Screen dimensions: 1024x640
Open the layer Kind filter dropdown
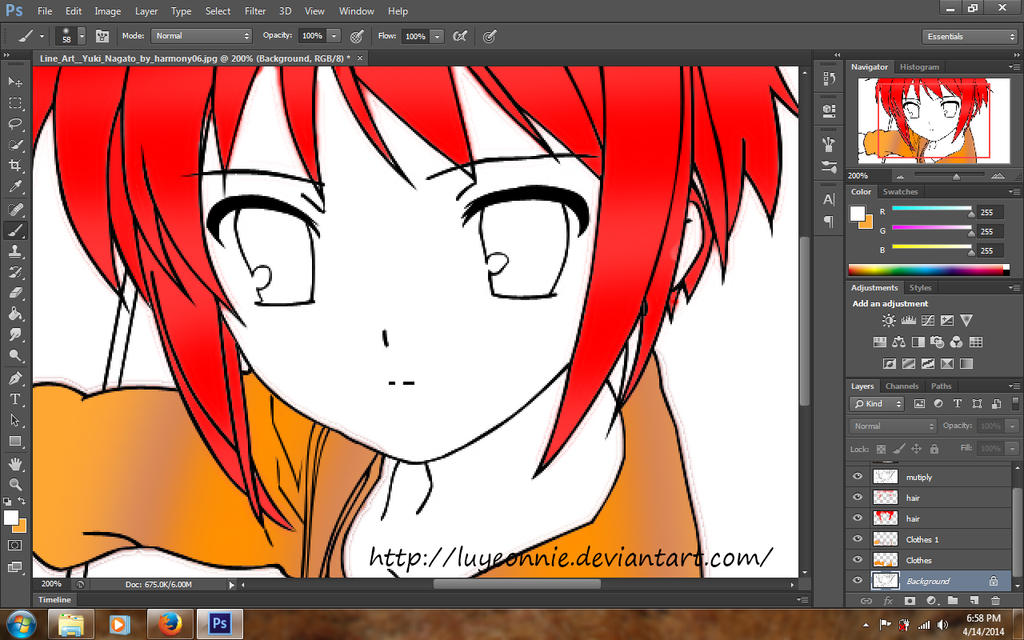pos(877,404)
